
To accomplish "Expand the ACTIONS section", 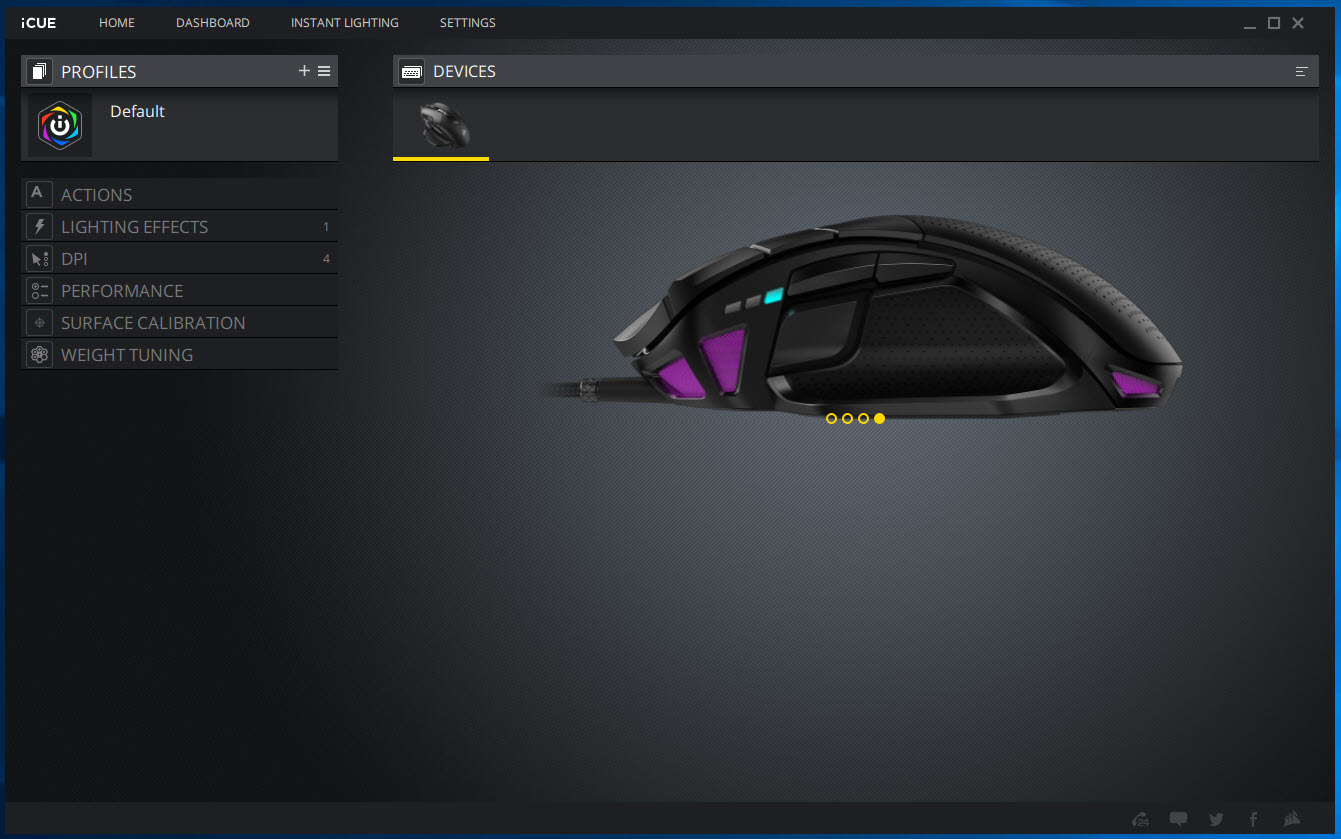I will click(x=179, y=194).
